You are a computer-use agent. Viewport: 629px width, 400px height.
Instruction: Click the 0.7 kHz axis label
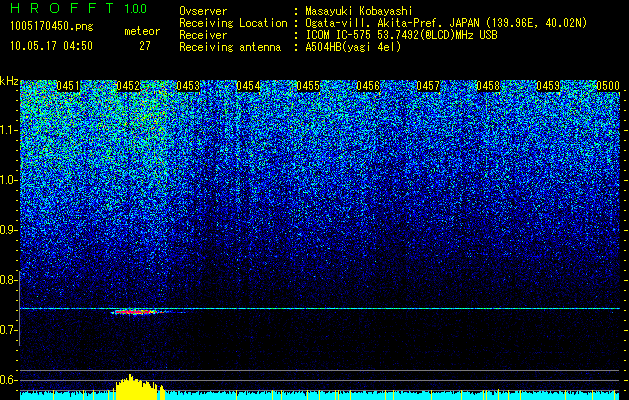(9, 330)
